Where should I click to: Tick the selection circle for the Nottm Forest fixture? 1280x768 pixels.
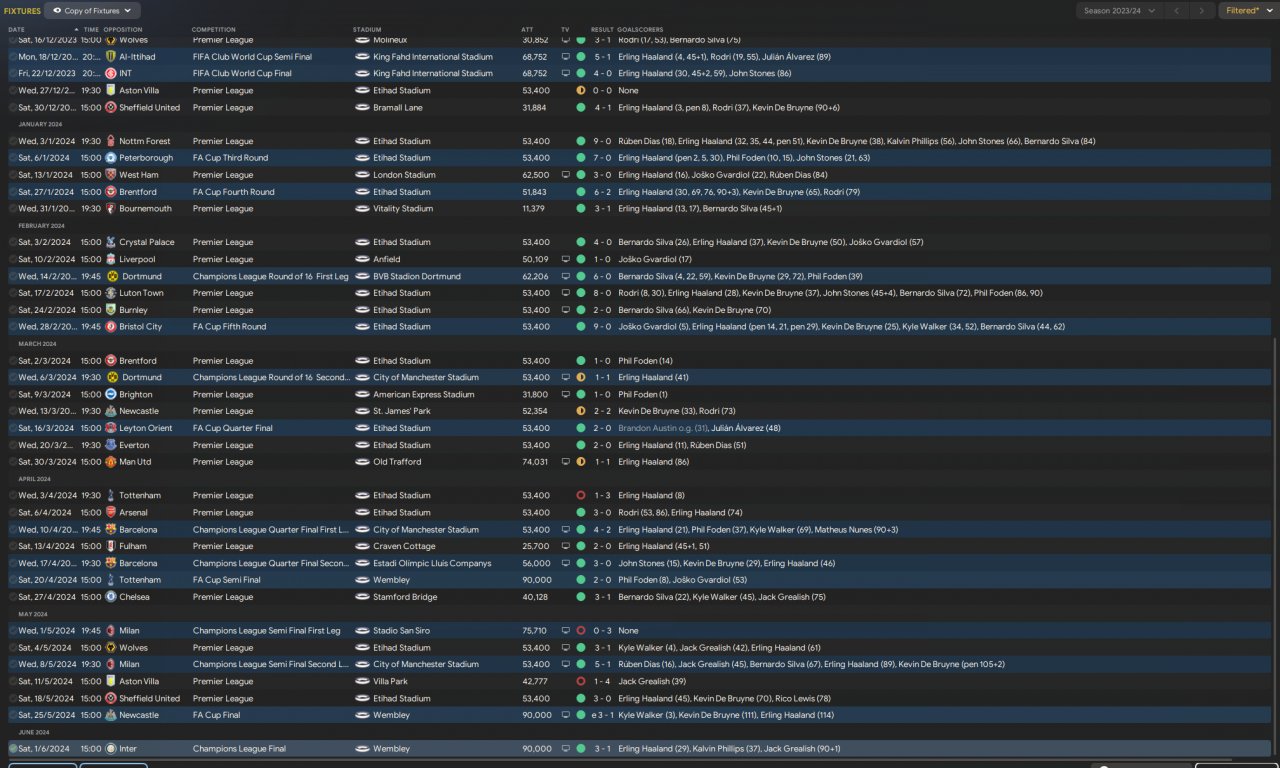[x=13, y=141]
